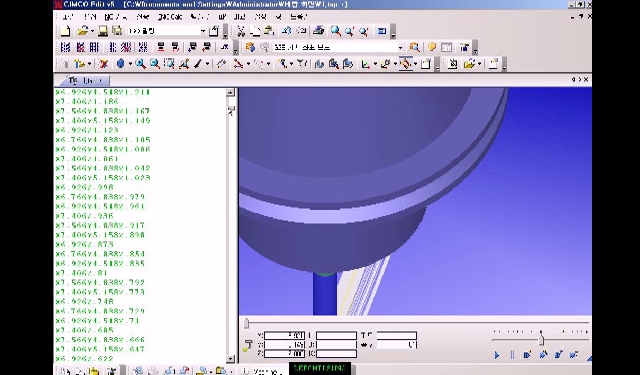
Task: Click the New file icon
Action: (65, 31)
